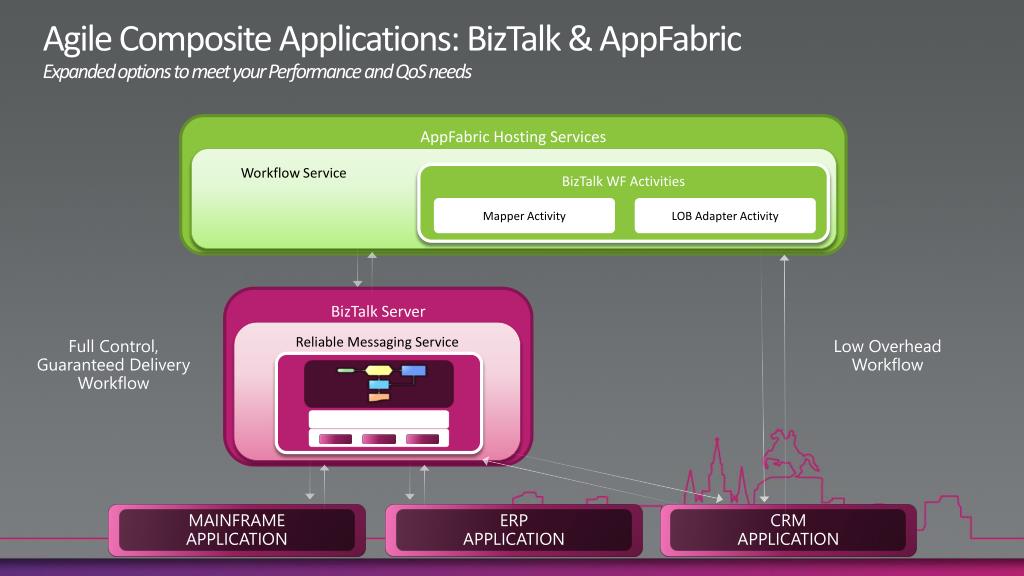Click the 'AppFabric Hosting Services' heading
The height and width of the screenshot is (576, 1024).
coord(513,136)
